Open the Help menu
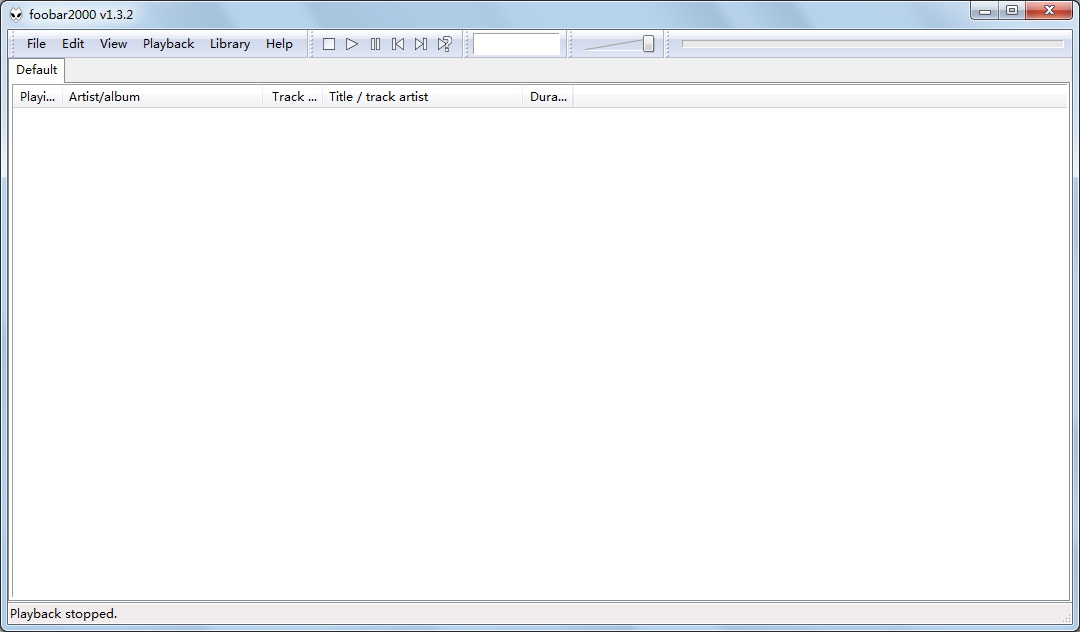 (280, 43)
